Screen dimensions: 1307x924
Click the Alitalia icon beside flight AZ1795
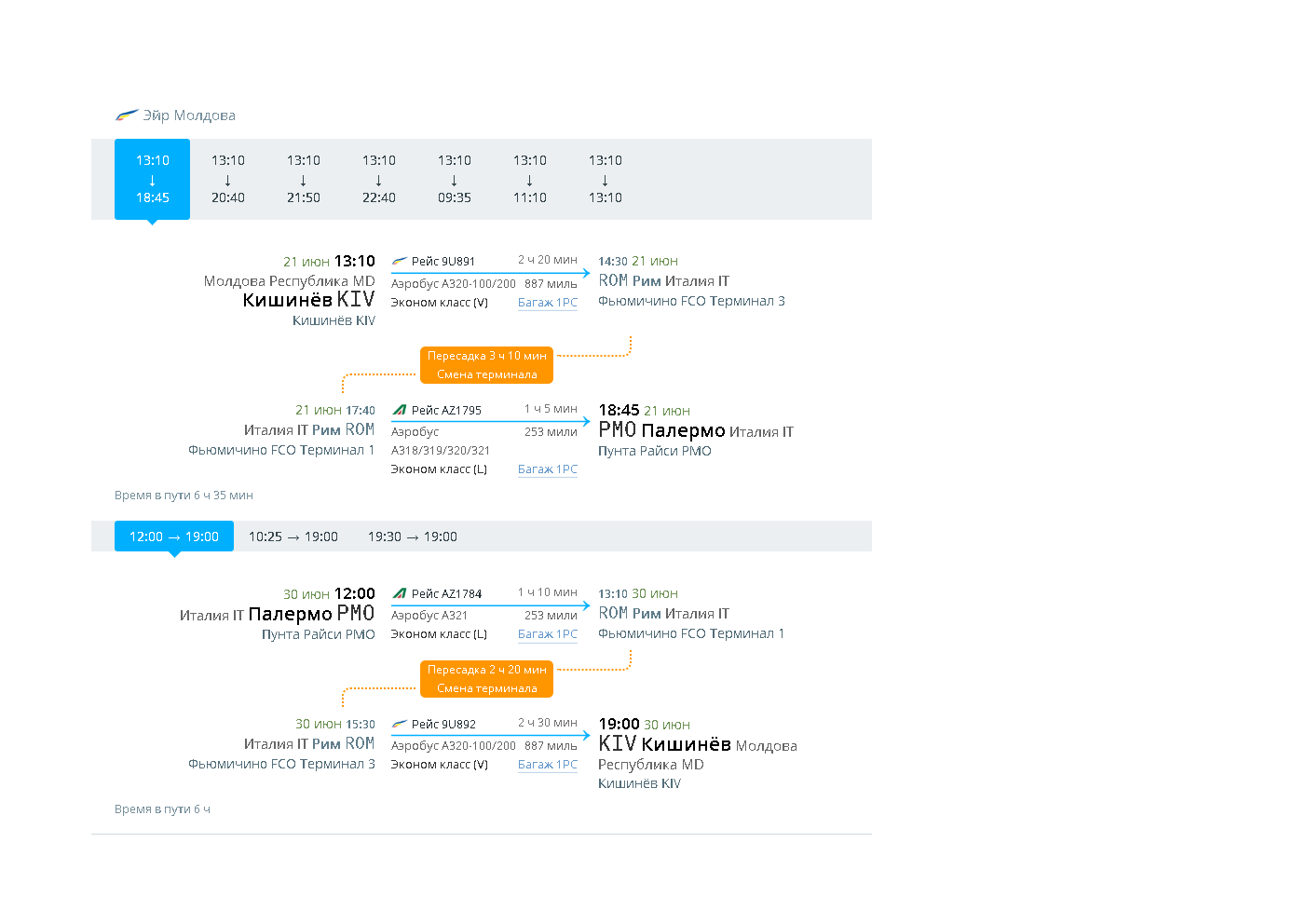point(400,410)
